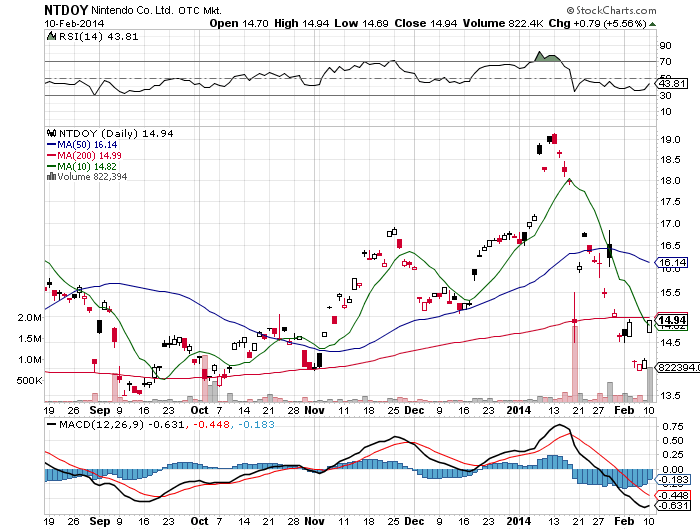The image size is (700, 530).
Task: Click the 'Volume 822,394' legend entry
Action: click(92, 177)
